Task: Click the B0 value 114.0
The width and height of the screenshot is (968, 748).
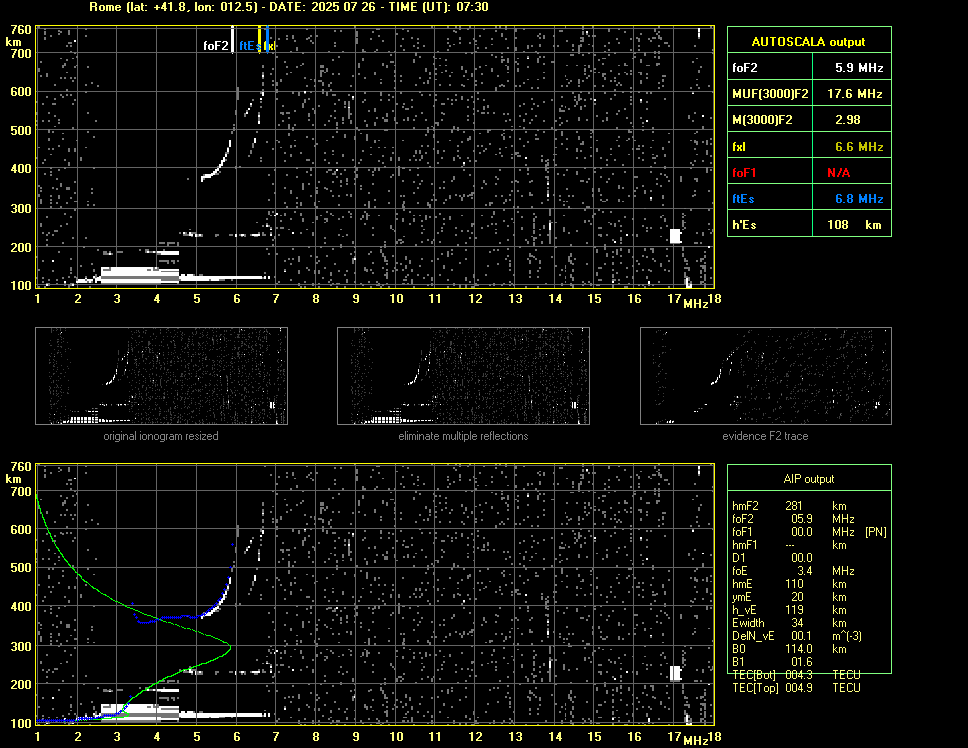Action: pos(799,649)
